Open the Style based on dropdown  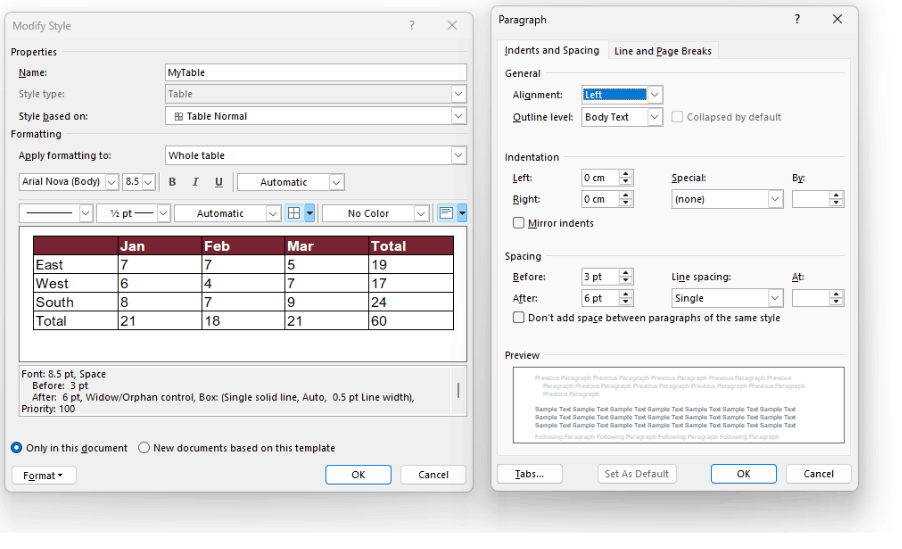pos(458,116)
